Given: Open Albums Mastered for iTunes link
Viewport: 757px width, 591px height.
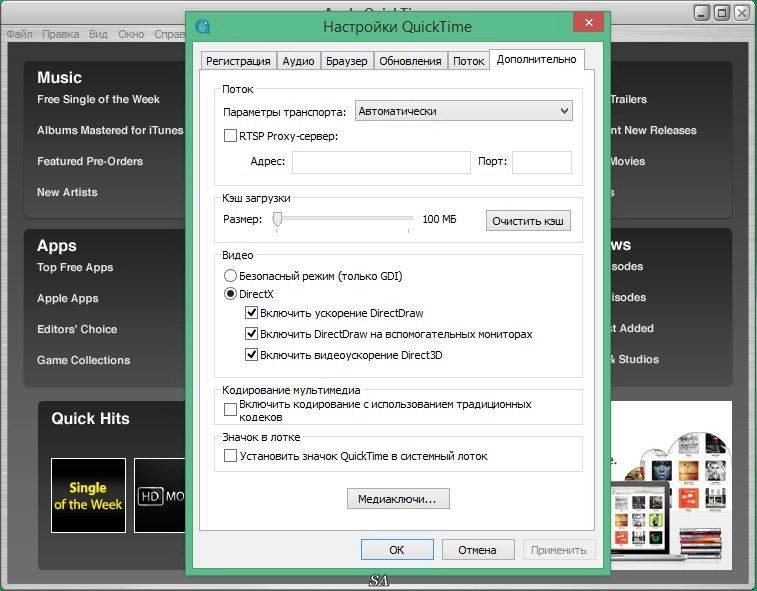Looking at the screenshot, I should pos(110,130).
